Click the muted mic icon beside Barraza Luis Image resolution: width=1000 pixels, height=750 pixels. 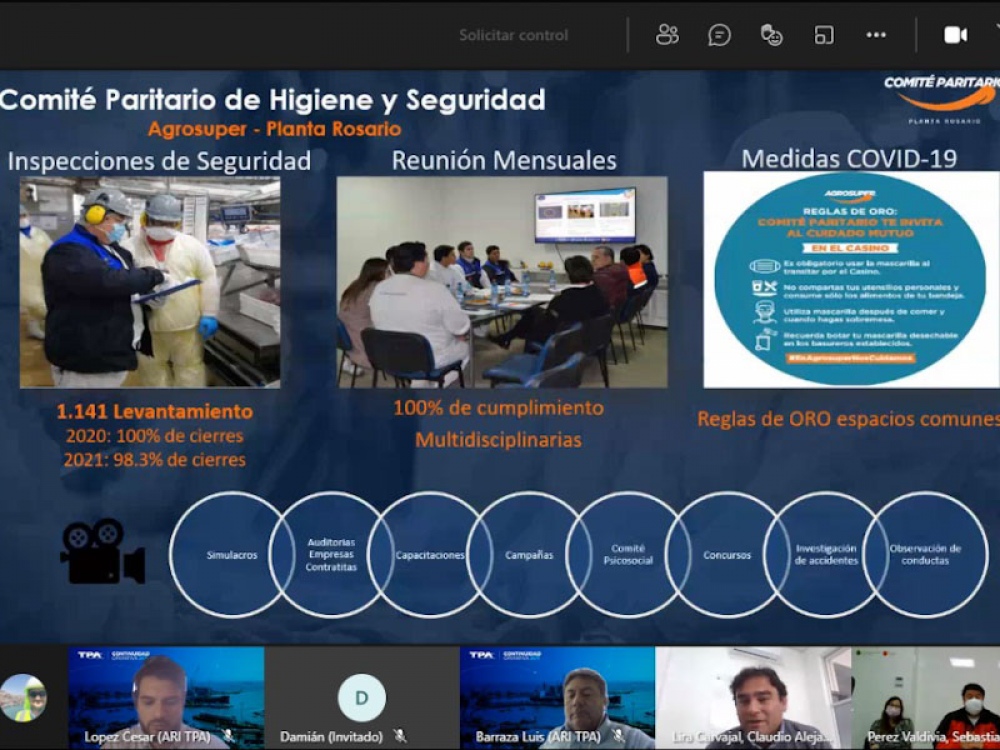(618, 736)
